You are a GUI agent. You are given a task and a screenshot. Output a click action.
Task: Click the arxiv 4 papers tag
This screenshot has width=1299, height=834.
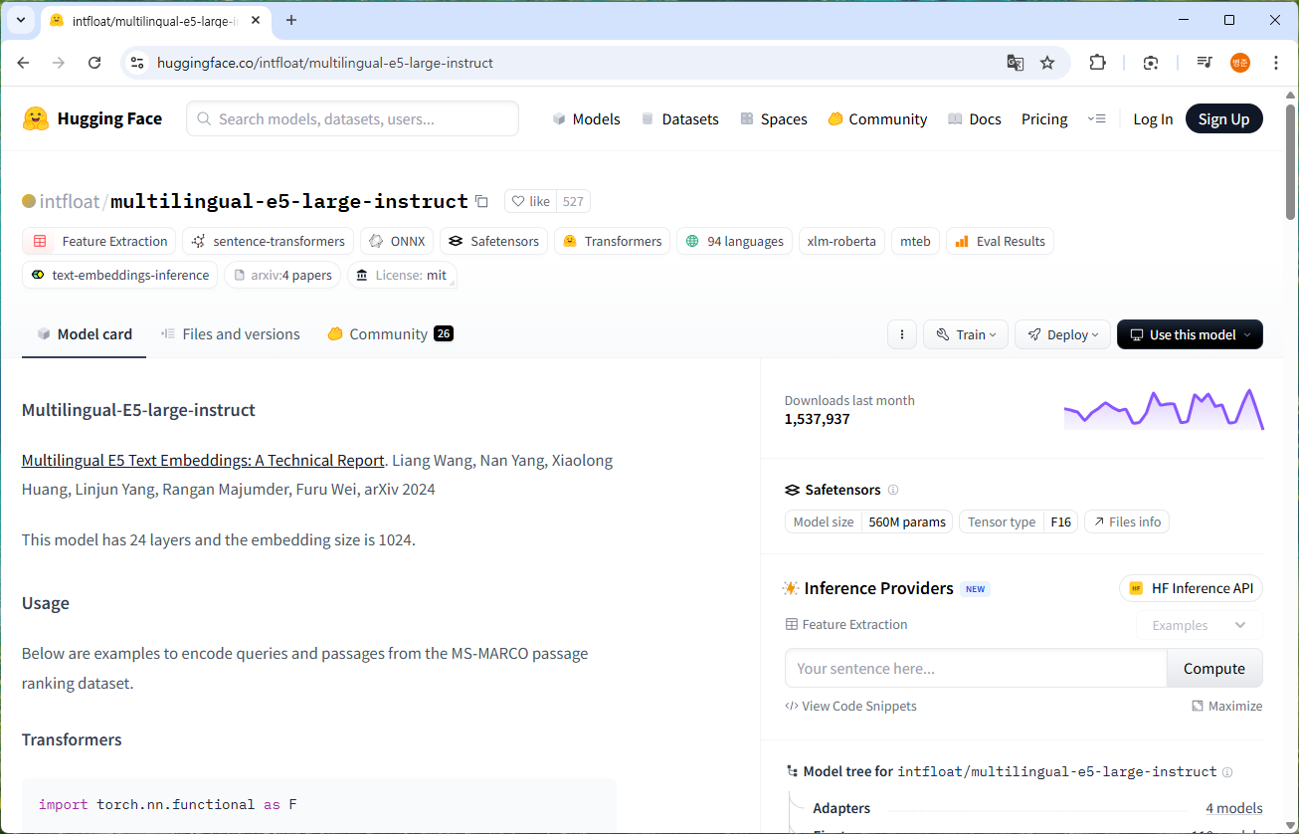coord(283,275)
